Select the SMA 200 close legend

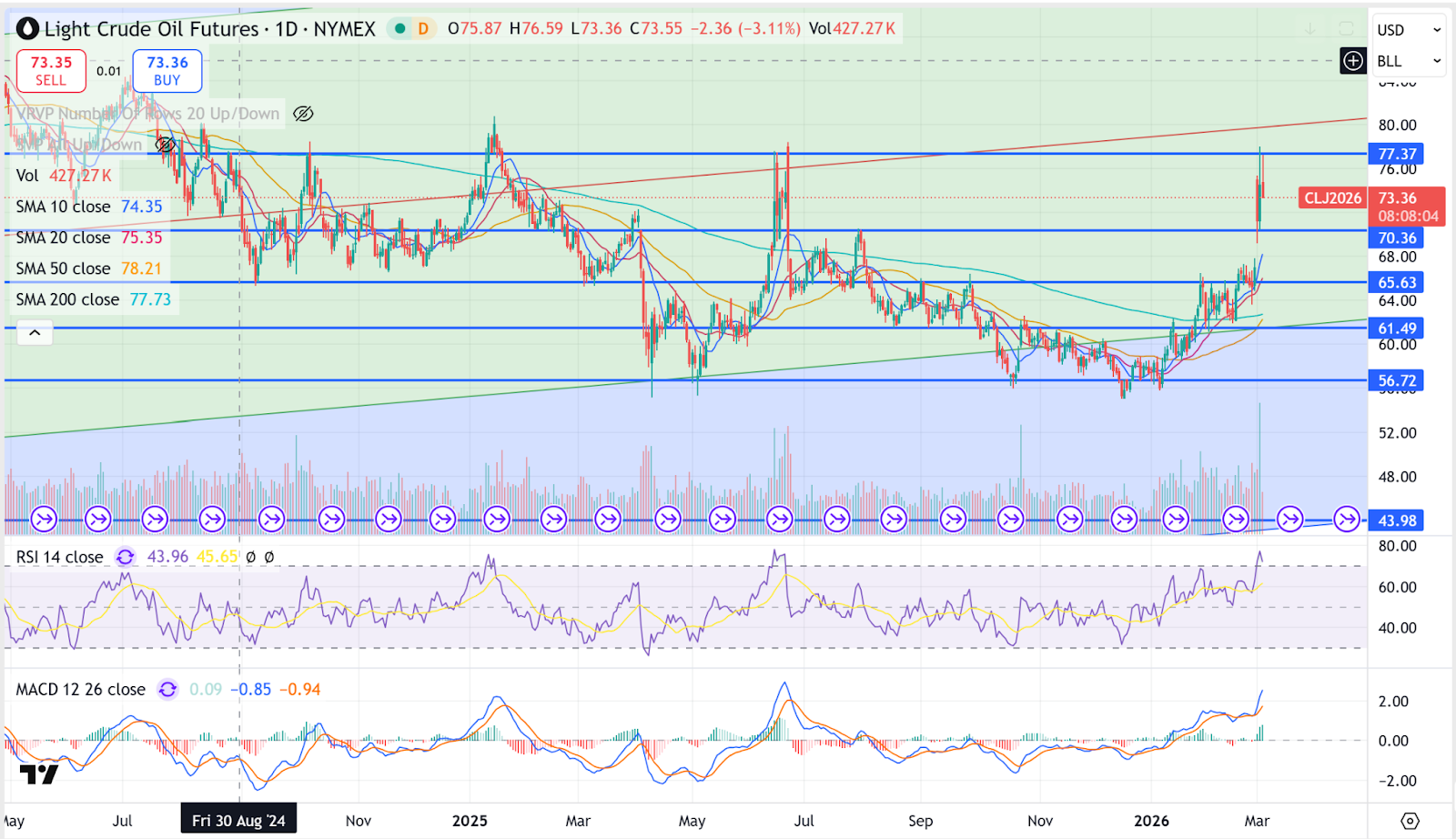click(x=67, y=299)
